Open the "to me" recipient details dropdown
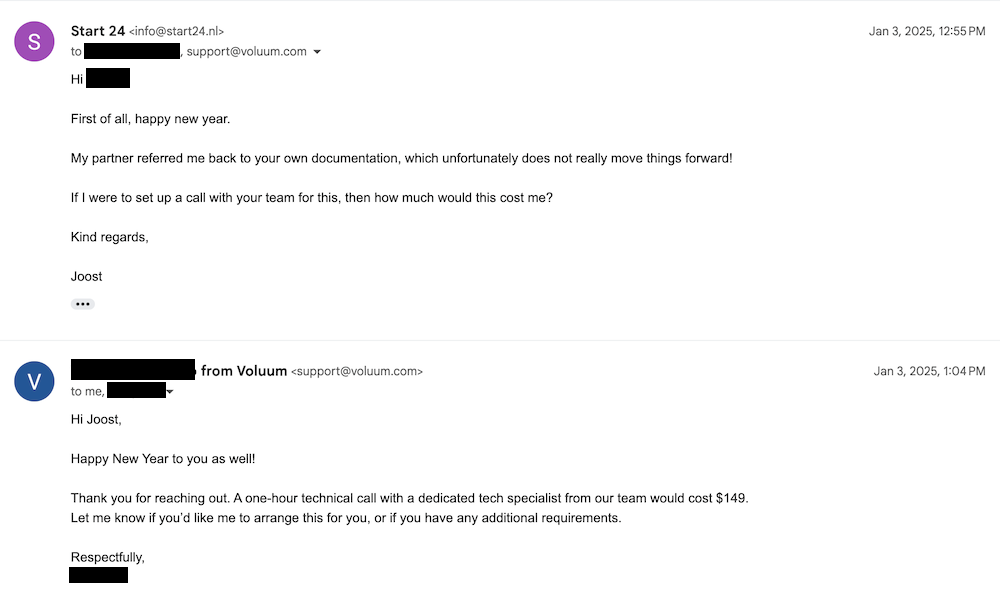Viewport: 1000px width, 592px height. click(170, 392)
